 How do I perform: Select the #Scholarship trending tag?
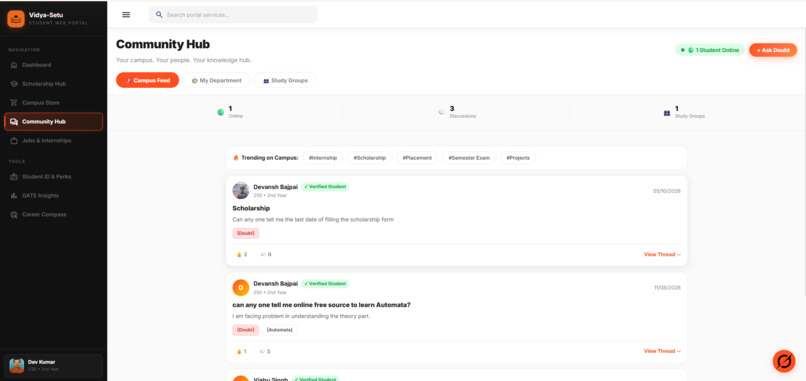tap(370, 158)
